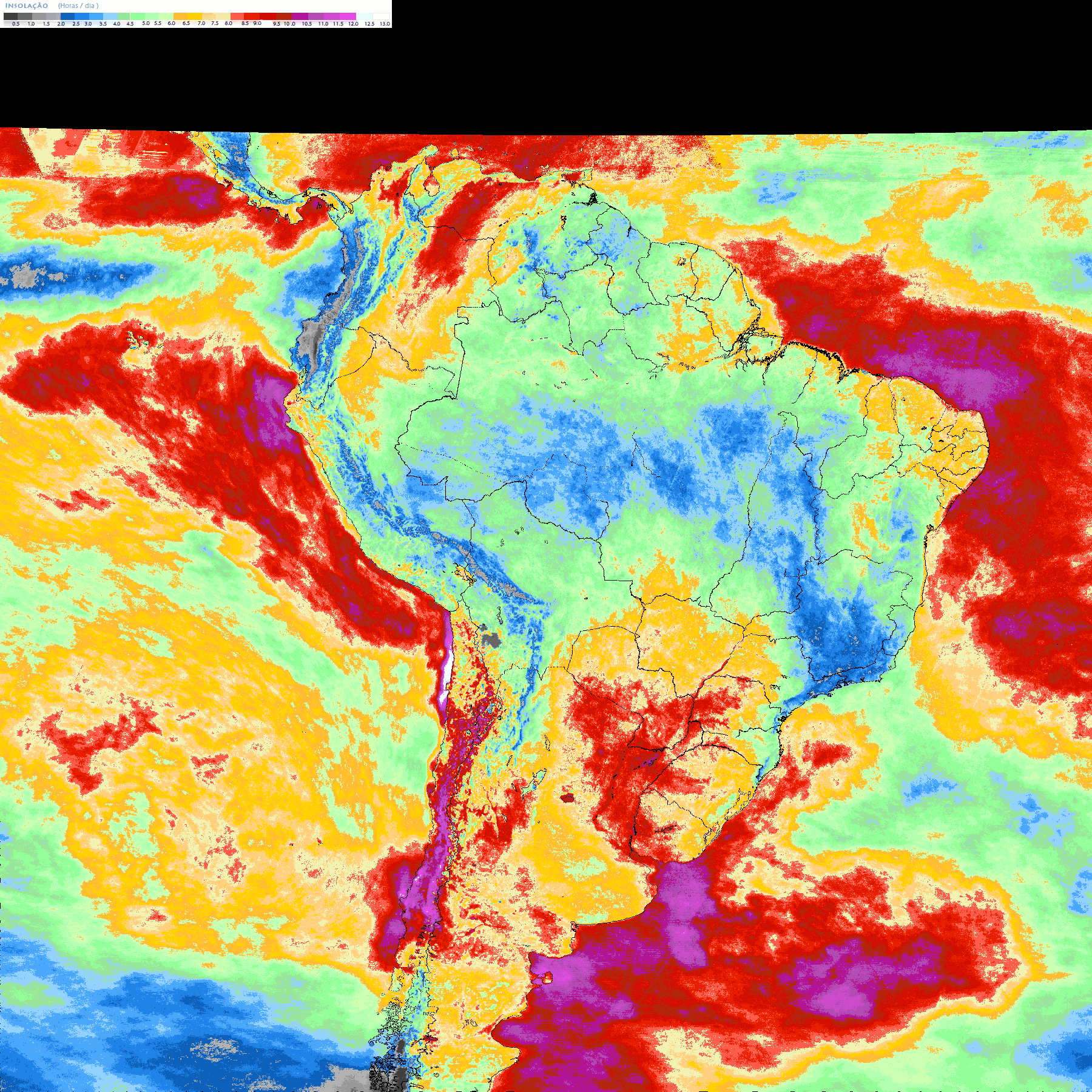Click the 9.5 legend value
This screenshot has width=1092, height=1092.
pos(277,24)
